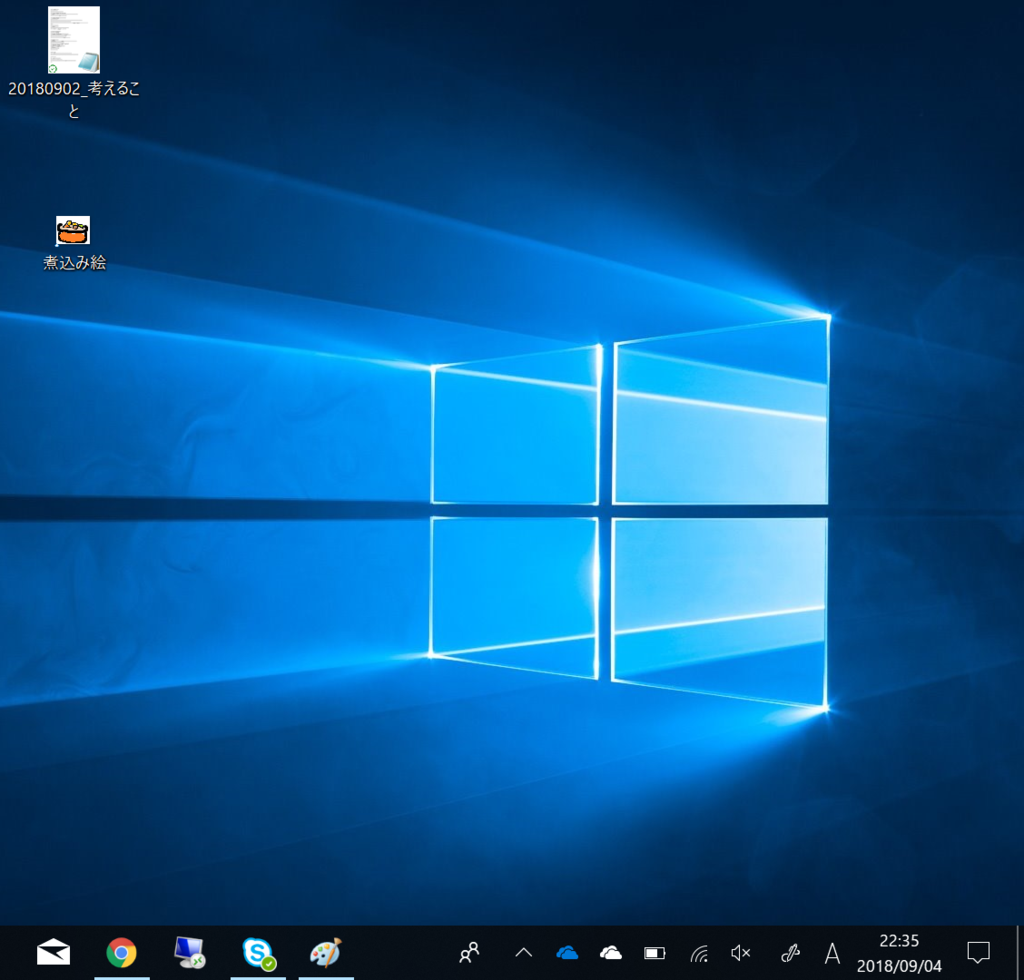Click the Show desktop strip
Viewport: 1024px width, 980px height.
(1019, 953)
